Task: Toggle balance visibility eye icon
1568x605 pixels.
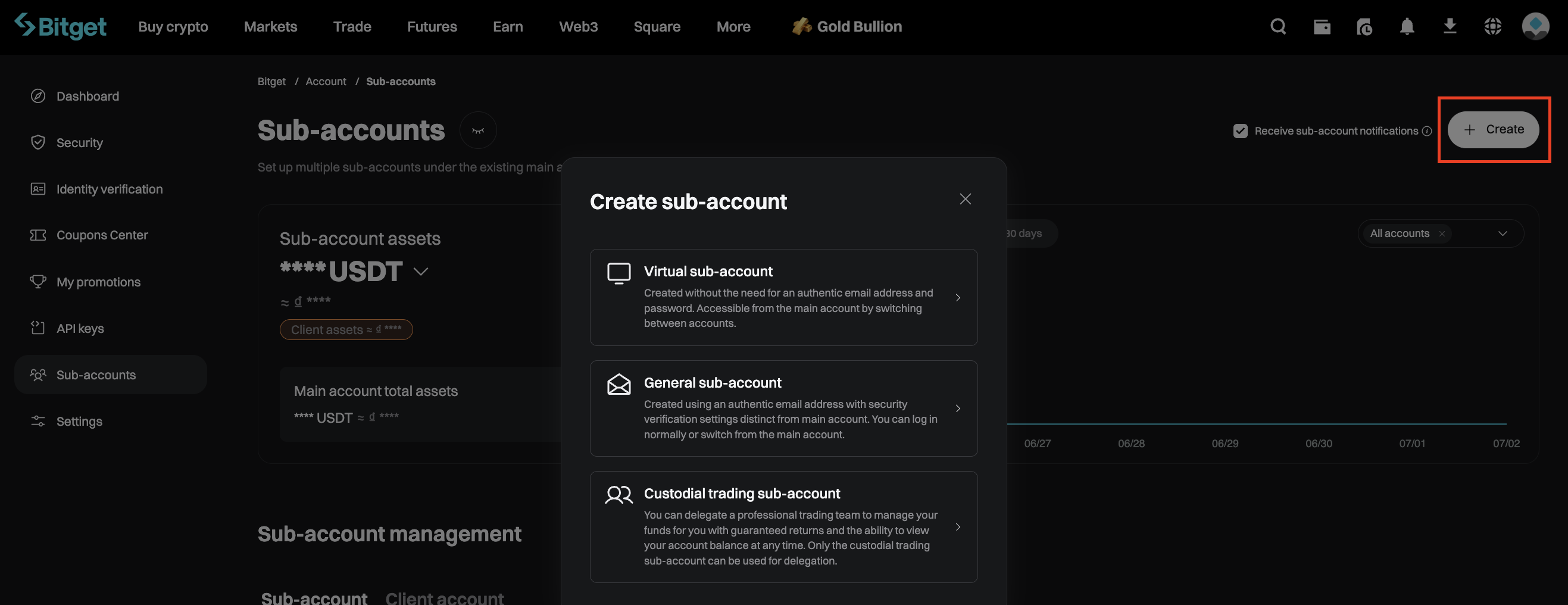Action: click(478, 130)
